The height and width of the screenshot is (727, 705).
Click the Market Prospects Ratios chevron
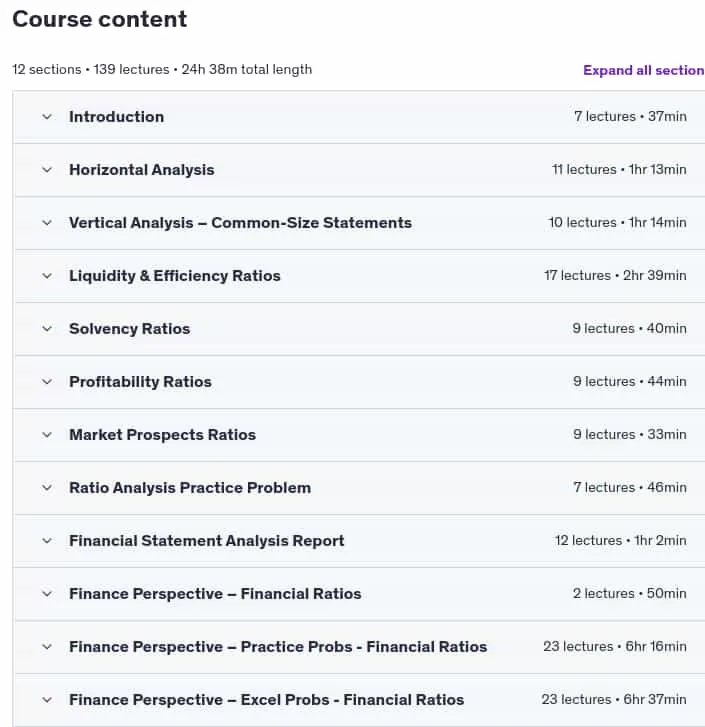[47, 435]
